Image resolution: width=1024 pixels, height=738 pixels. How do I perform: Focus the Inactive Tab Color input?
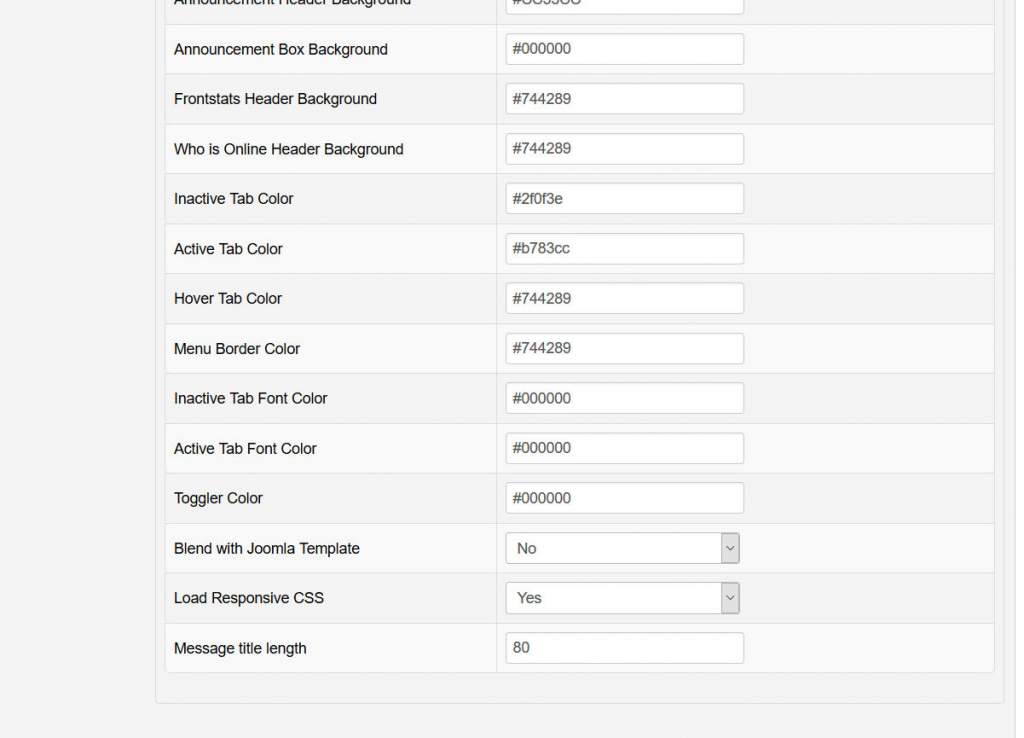pos(624,198)
